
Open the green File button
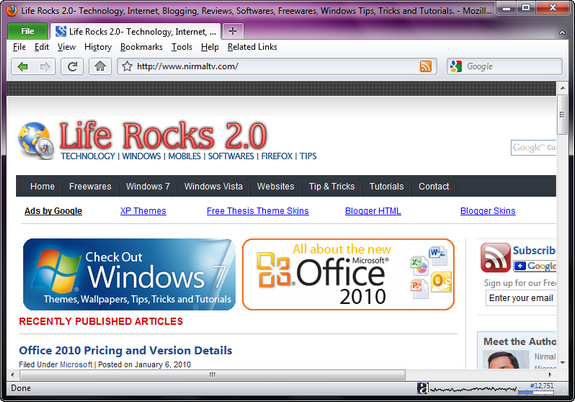tap(28, 31)
